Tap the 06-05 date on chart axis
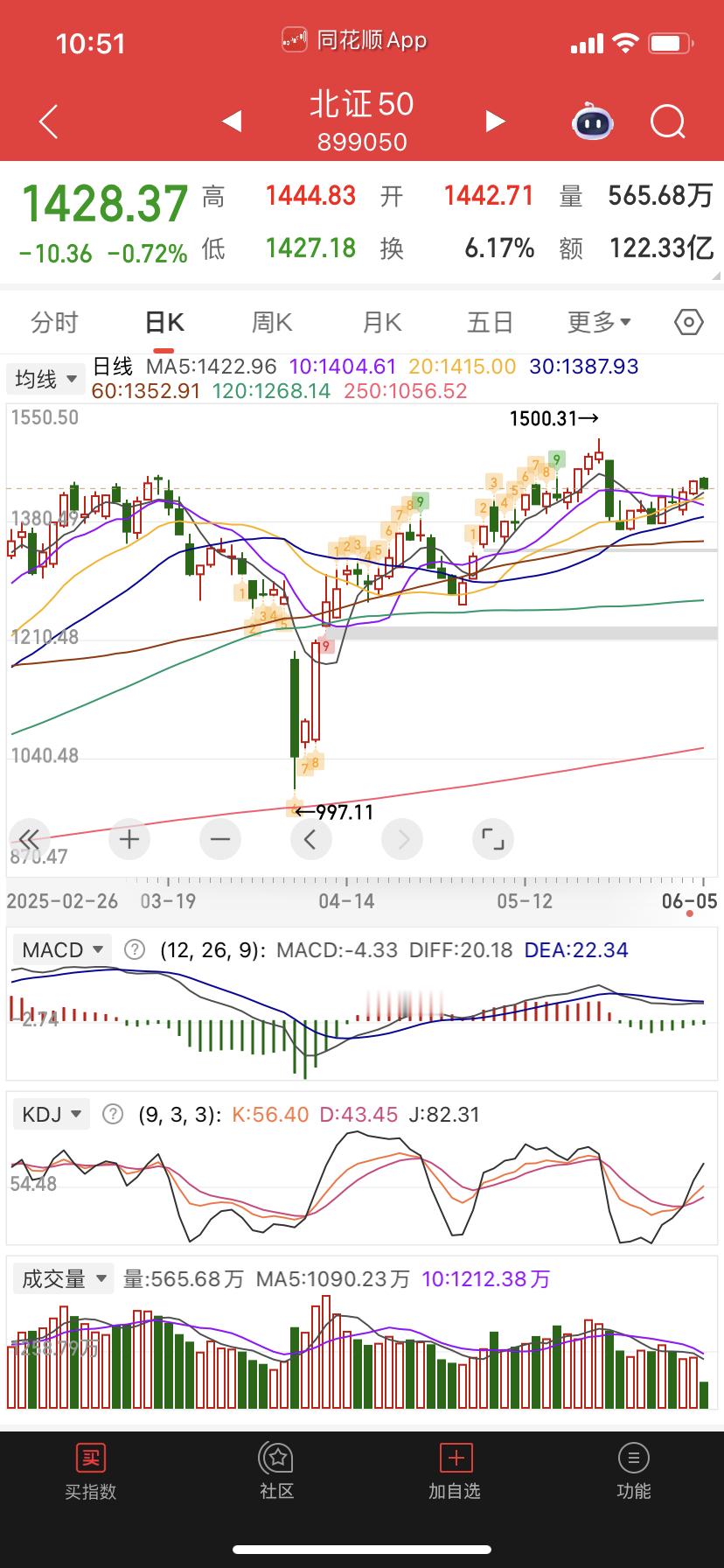 coord(689,900)
